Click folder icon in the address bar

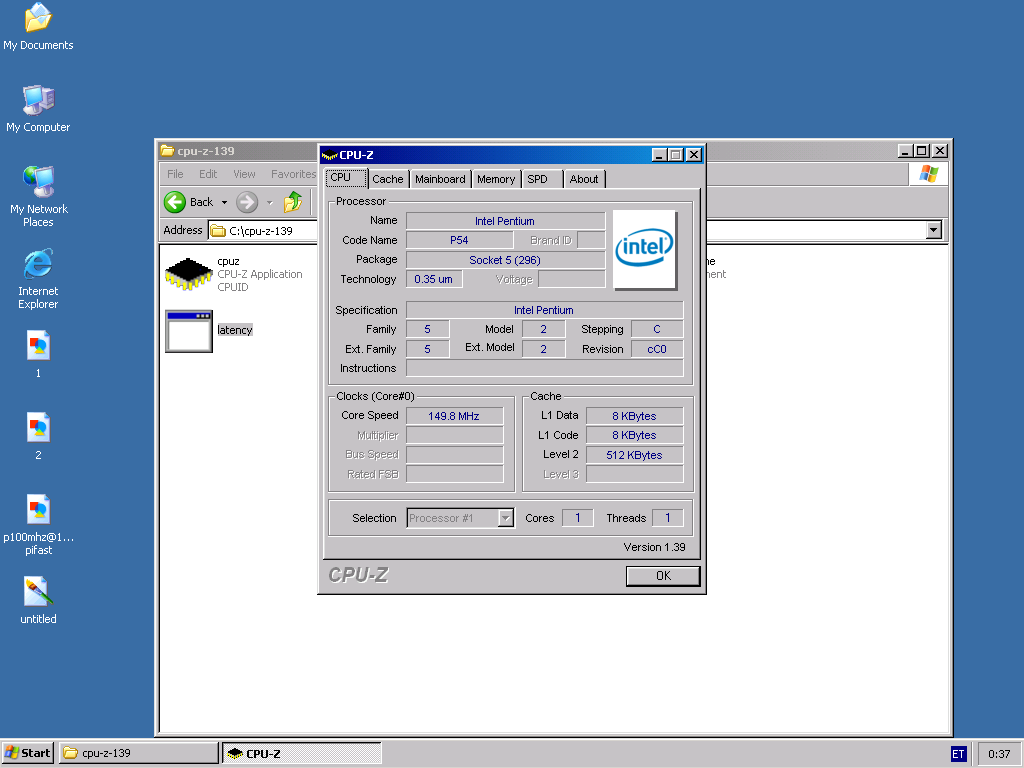[218, 231]
